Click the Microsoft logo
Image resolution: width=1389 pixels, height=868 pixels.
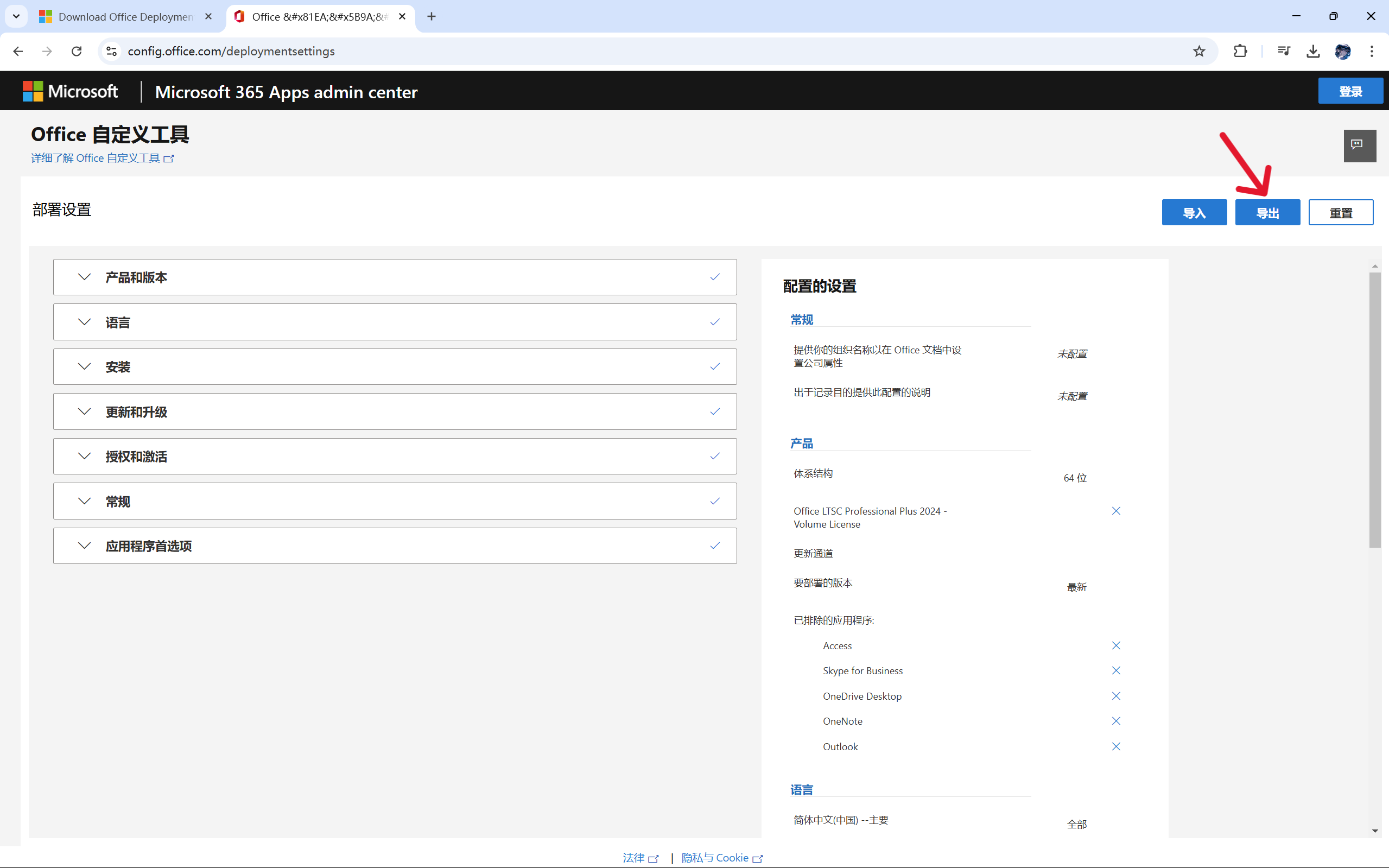pyautogui.click(x=70, y=91)
